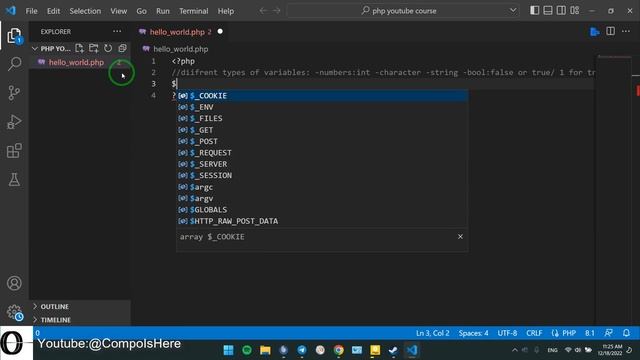Screen dimensions: 640x360
Task: Open the Testing flask icon
Action: pos(14,180)
